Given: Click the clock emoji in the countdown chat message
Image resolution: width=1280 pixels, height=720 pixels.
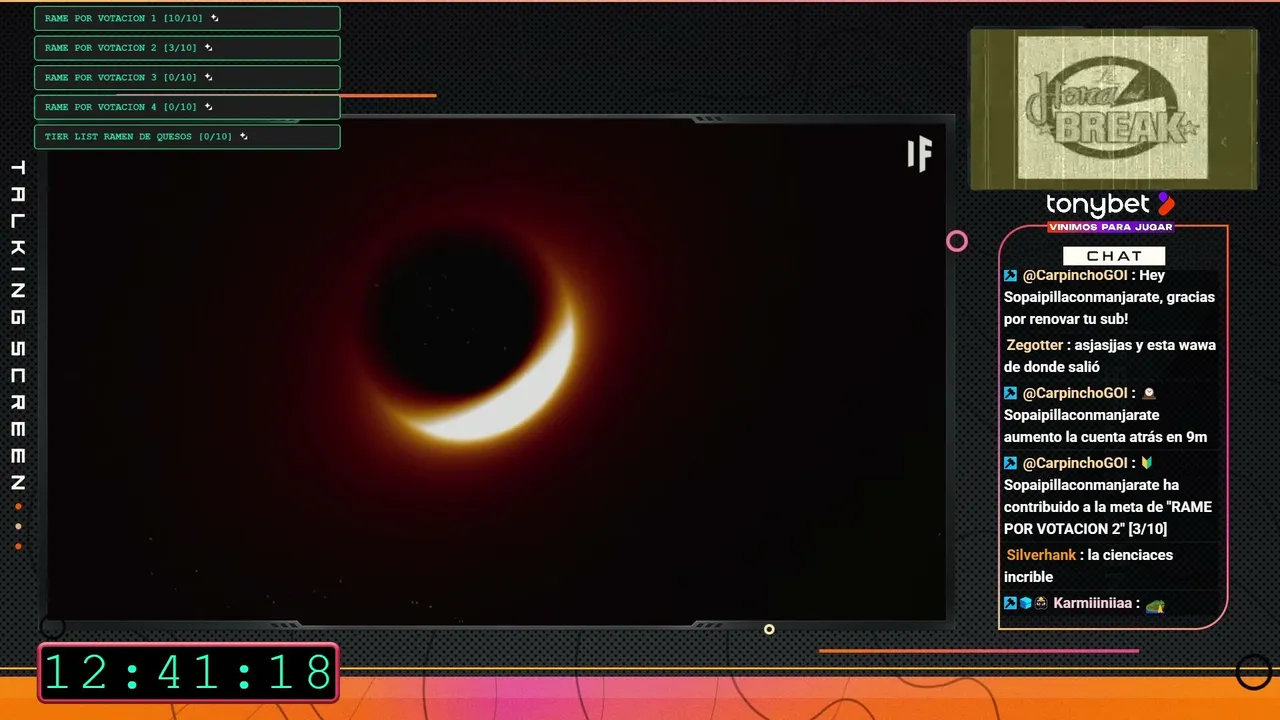Looking at the screenshot, I should pos(1149,393).
